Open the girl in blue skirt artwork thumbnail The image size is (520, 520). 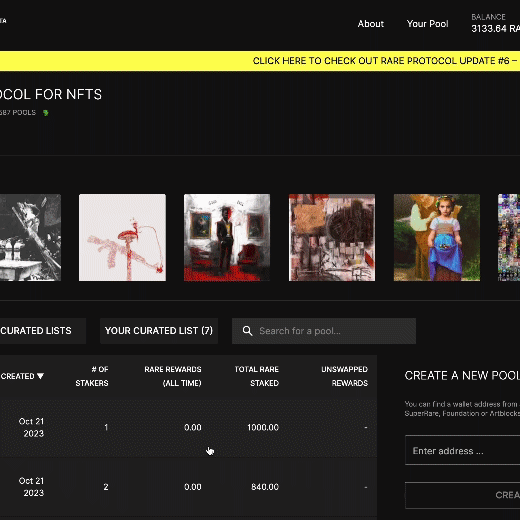coord(437,238)
